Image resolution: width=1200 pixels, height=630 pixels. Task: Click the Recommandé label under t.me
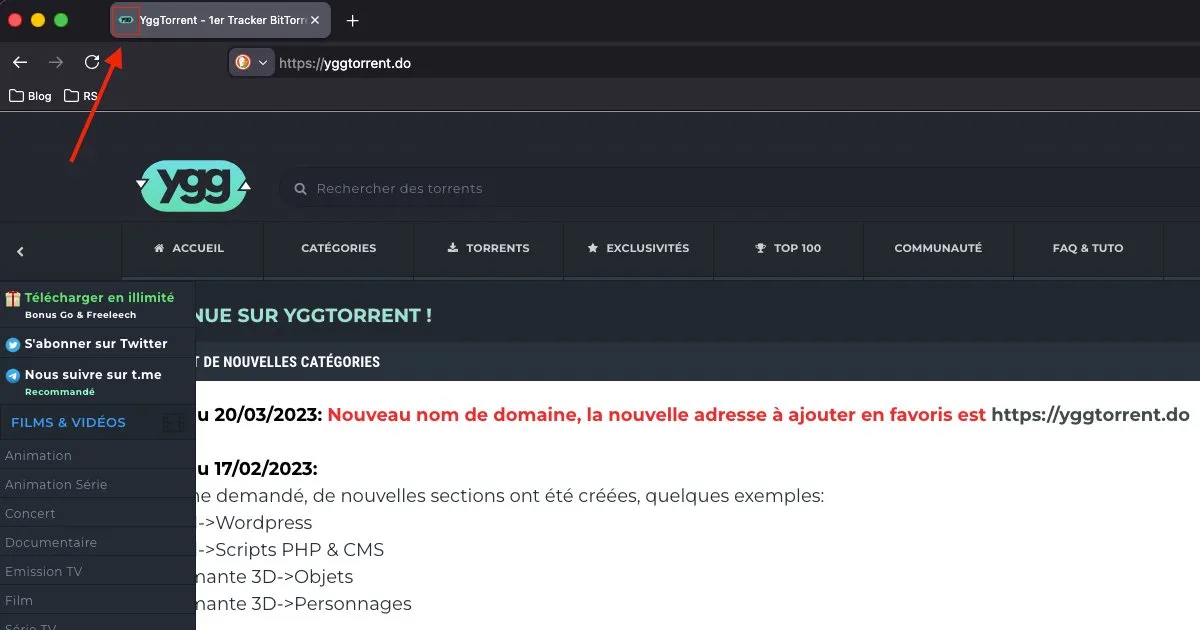point(60,392)
